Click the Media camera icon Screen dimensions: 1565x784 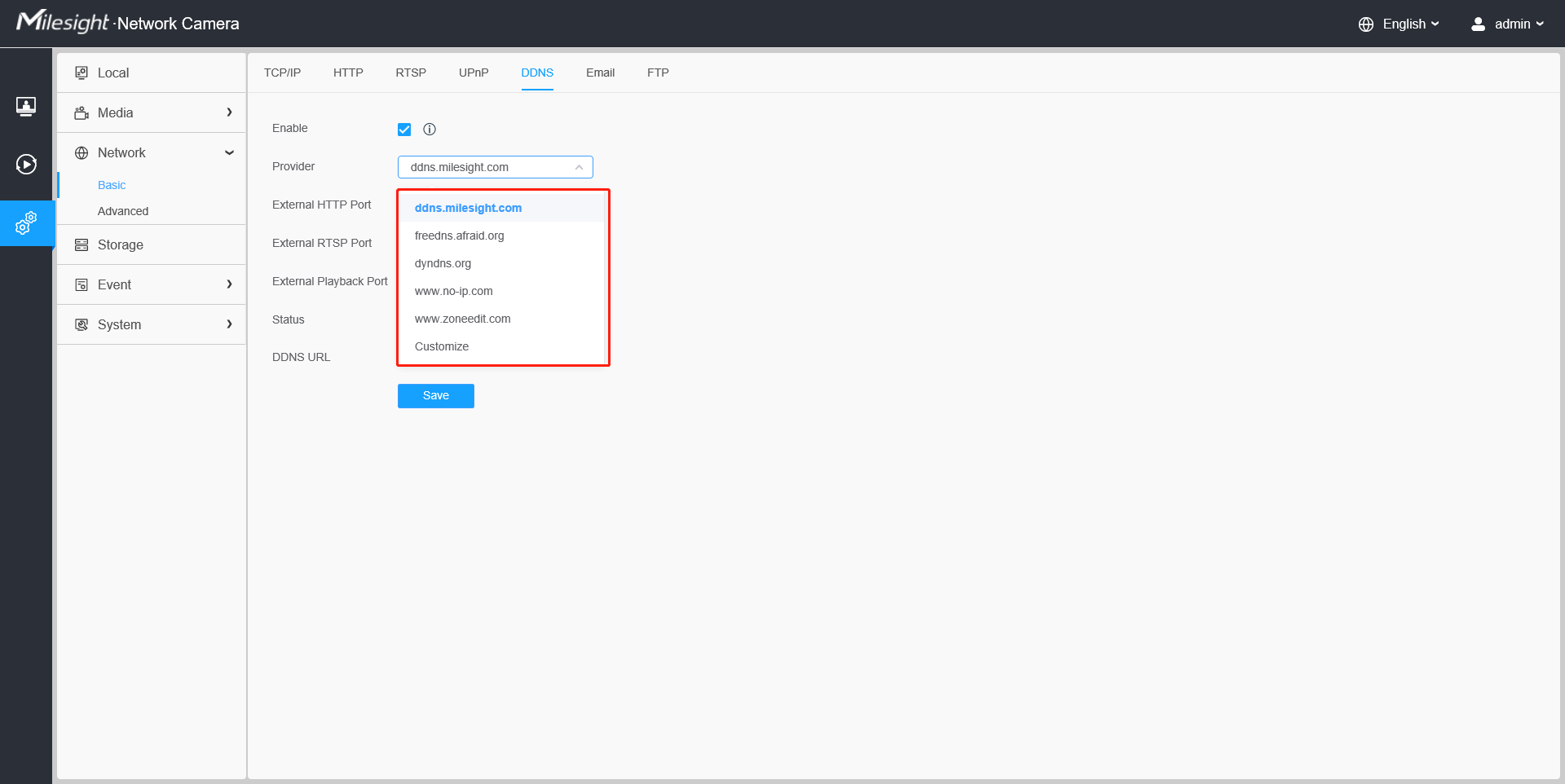tap(82, 112)
